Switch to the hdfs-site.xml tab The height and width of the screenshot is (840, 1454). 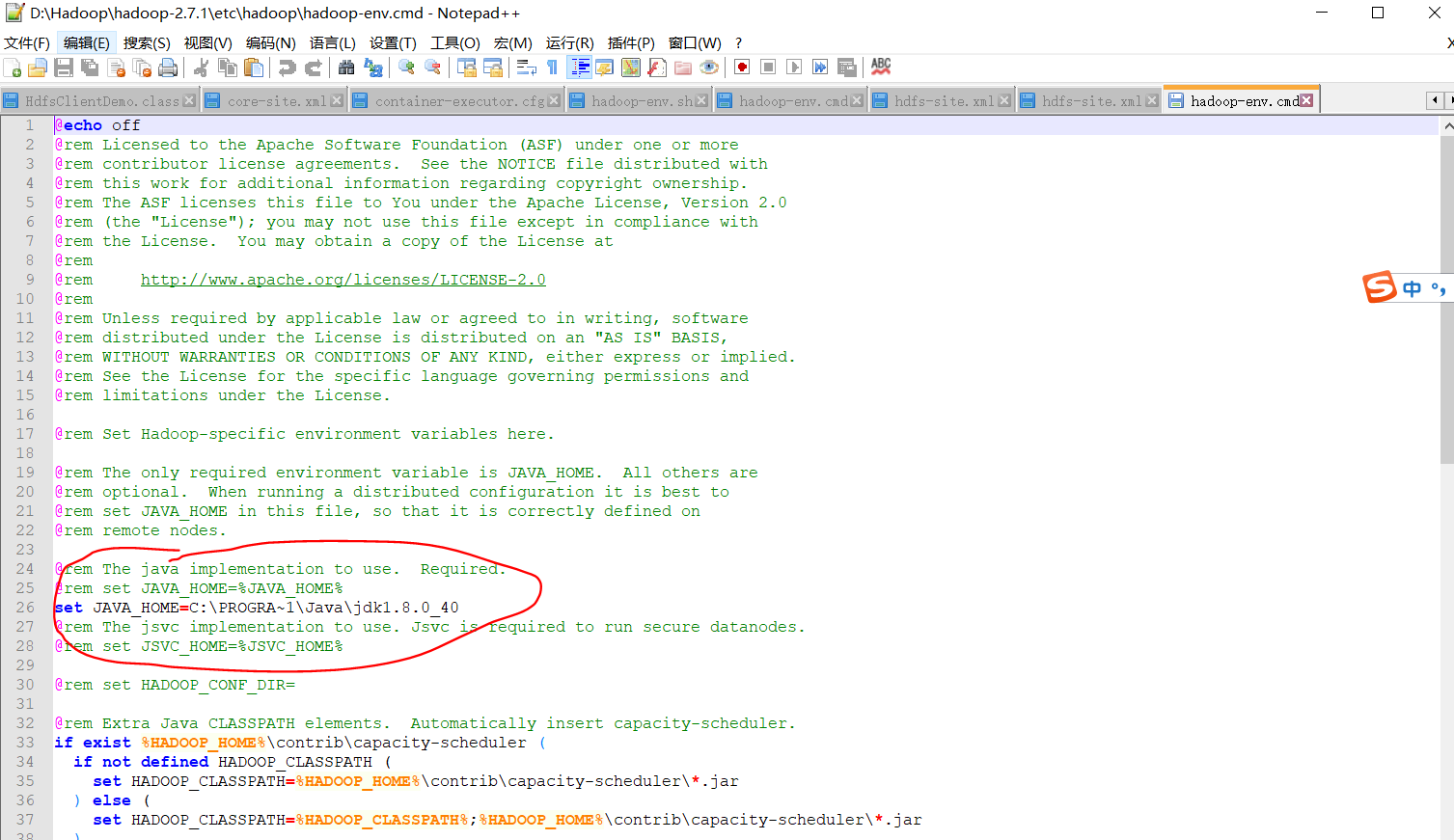[x=941, y=99]
